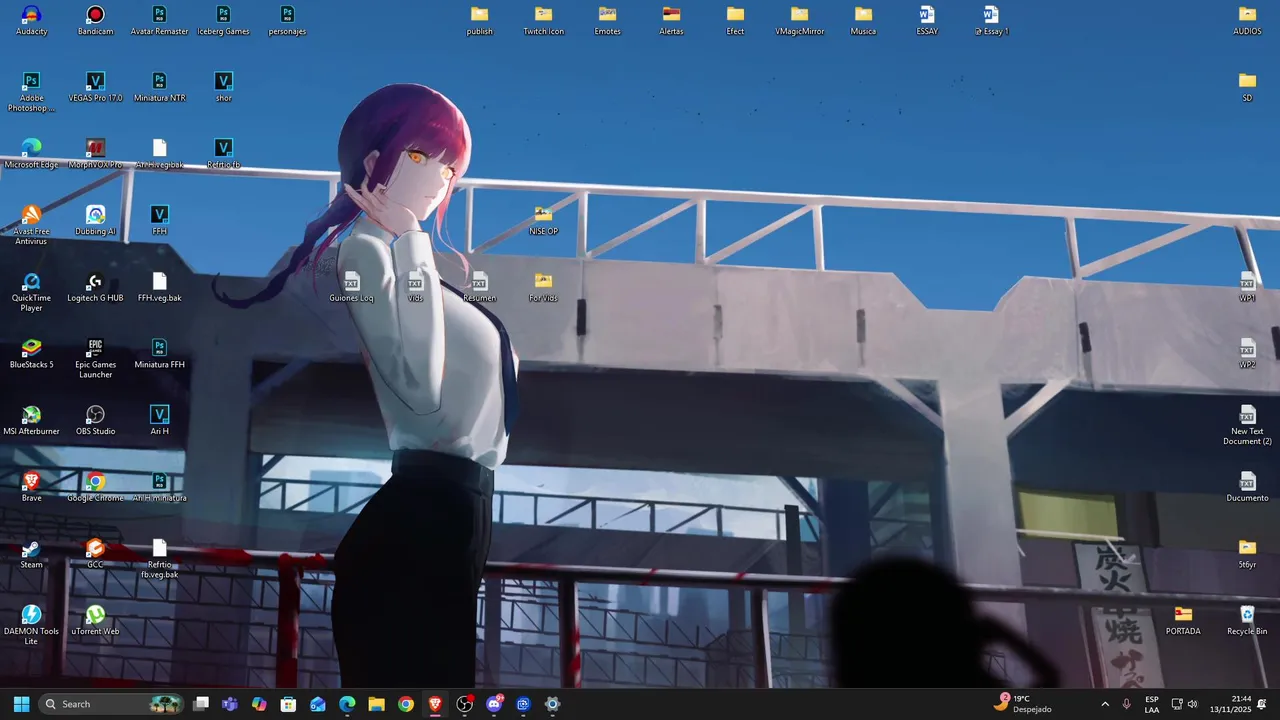Open the Efect folder
Viewport: 1280px width, 720px height.
click(735, 20)
